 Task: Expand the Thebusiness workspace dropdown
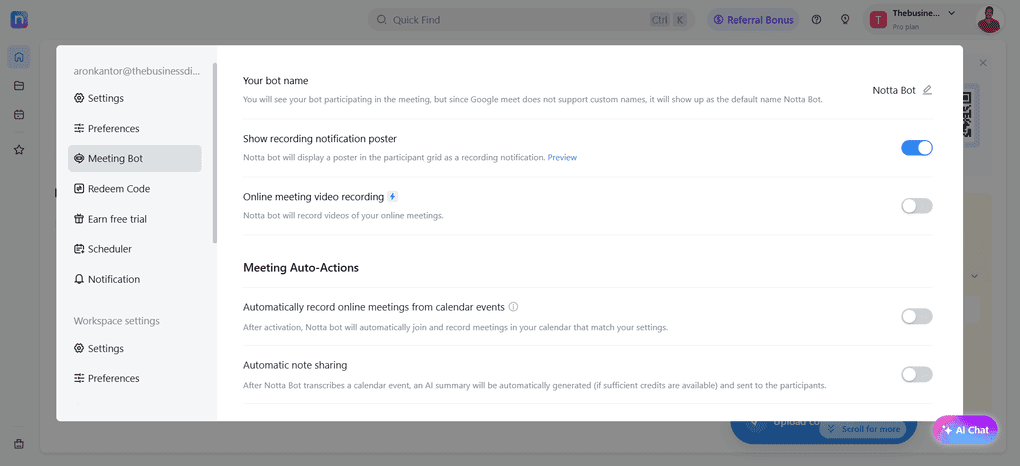pyautogui.click(x=952, y=13)
